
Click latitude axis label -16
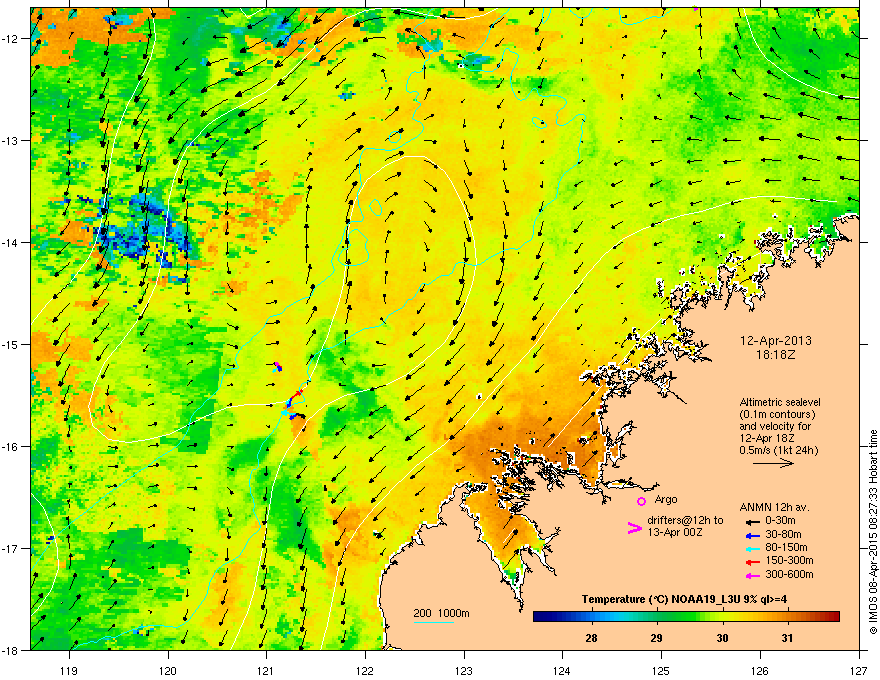point(11,447)
